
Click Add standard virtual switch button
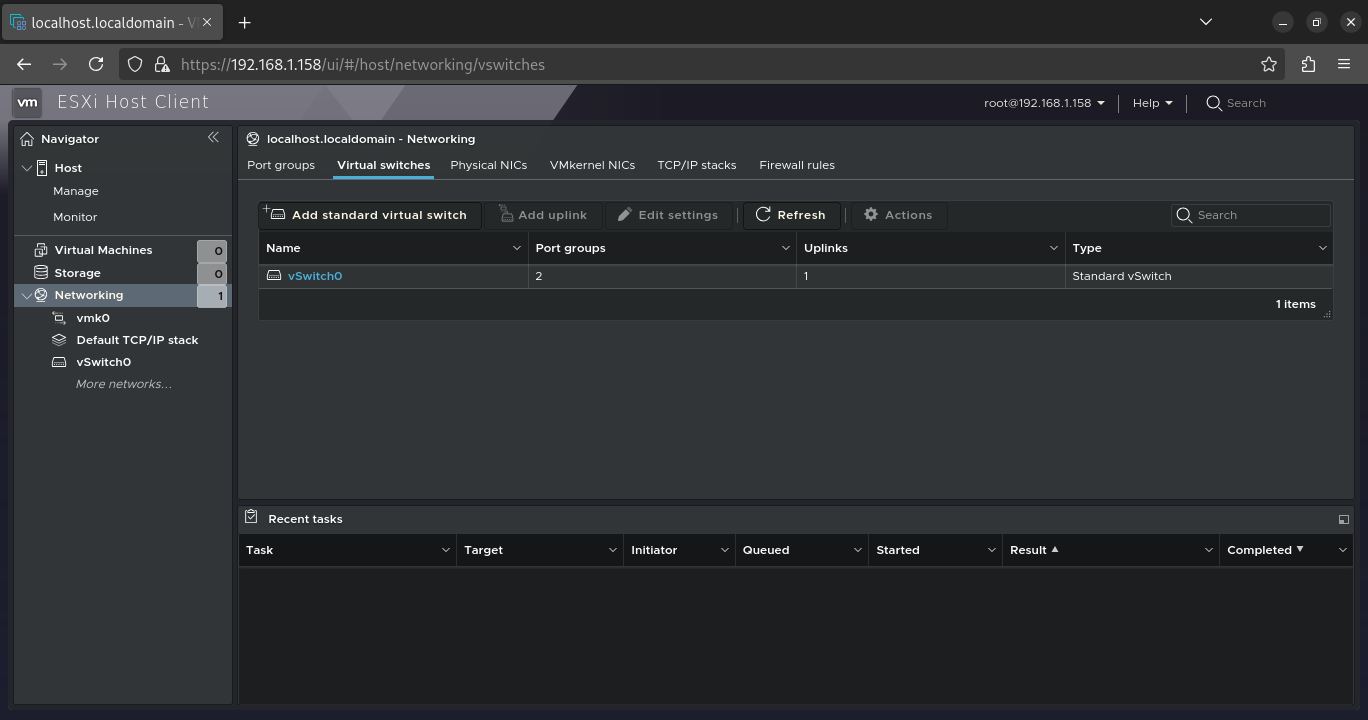pyautogui.click(x=369, y=215)
